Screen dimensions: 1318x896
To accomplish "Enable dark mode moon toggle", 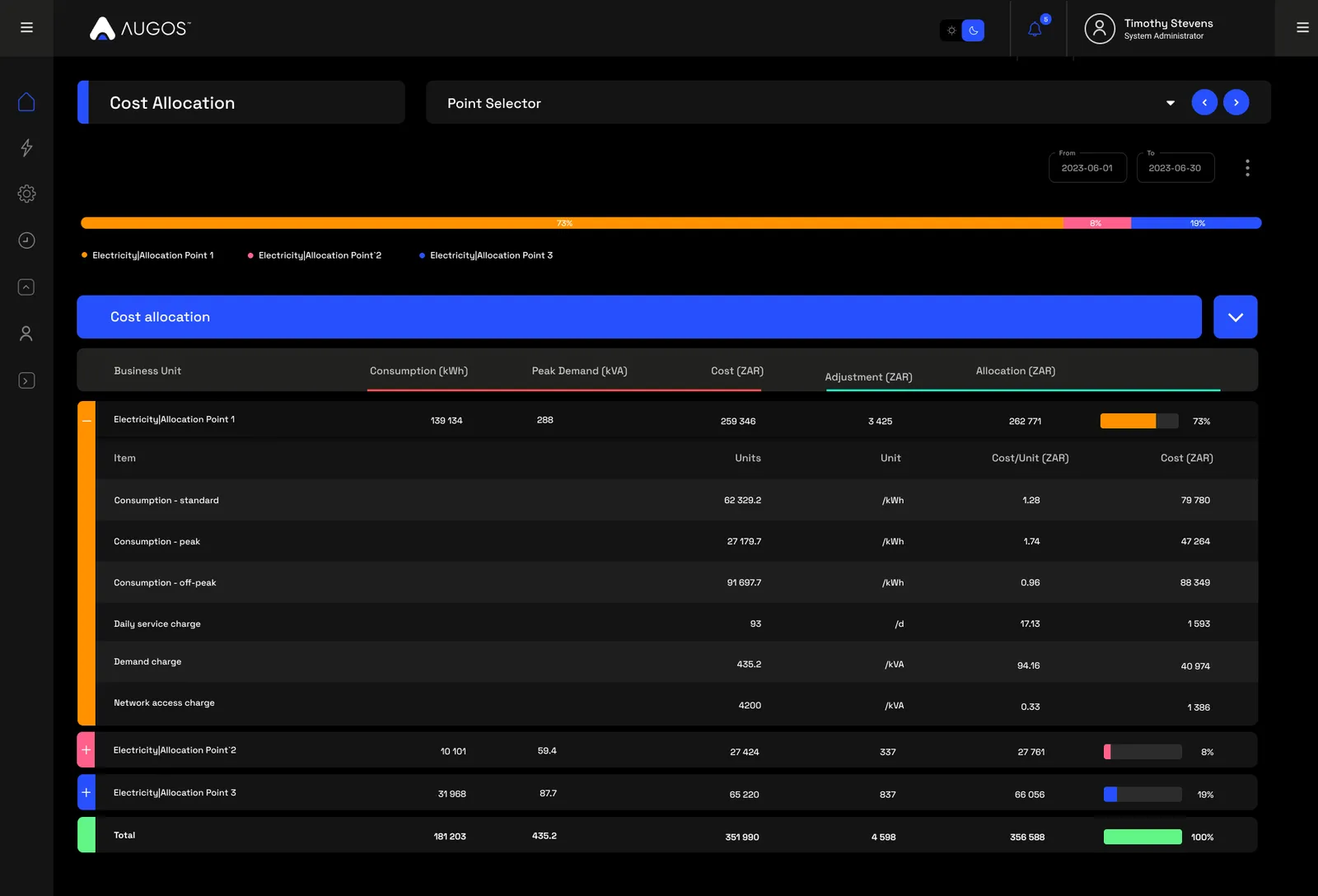I will (973, 30).
